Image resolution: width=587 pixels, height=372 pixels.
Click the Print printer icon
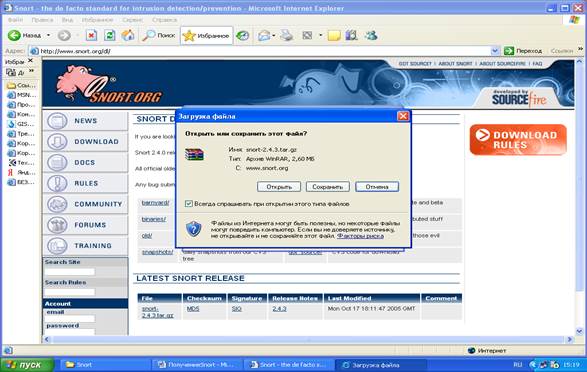[287, 36]
